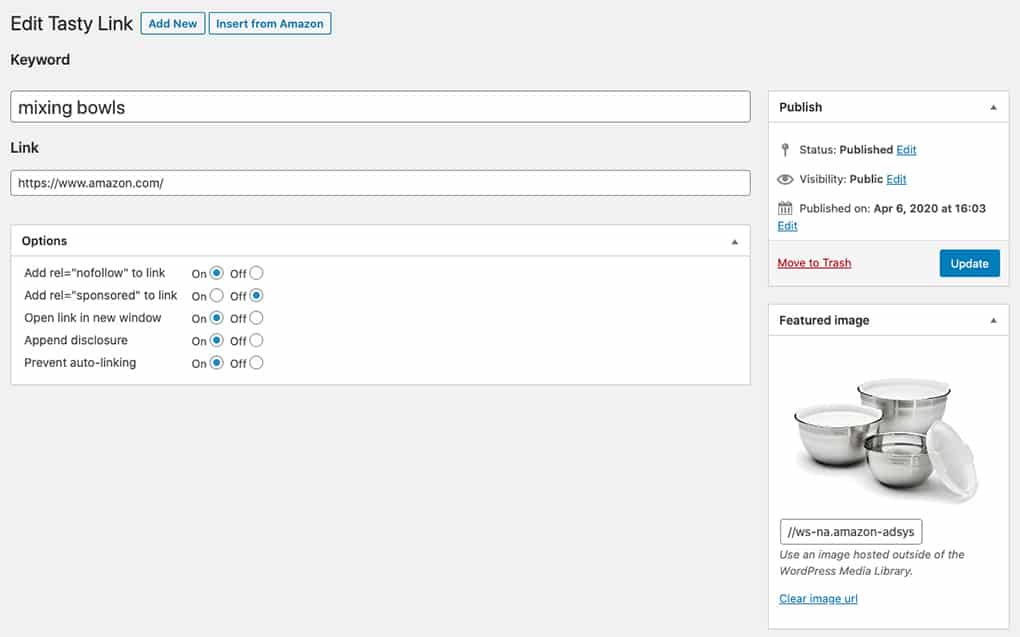Focus the Keyword field with mixing bowls
This screenshot has height=637, width=1020.
click(380, 107)
